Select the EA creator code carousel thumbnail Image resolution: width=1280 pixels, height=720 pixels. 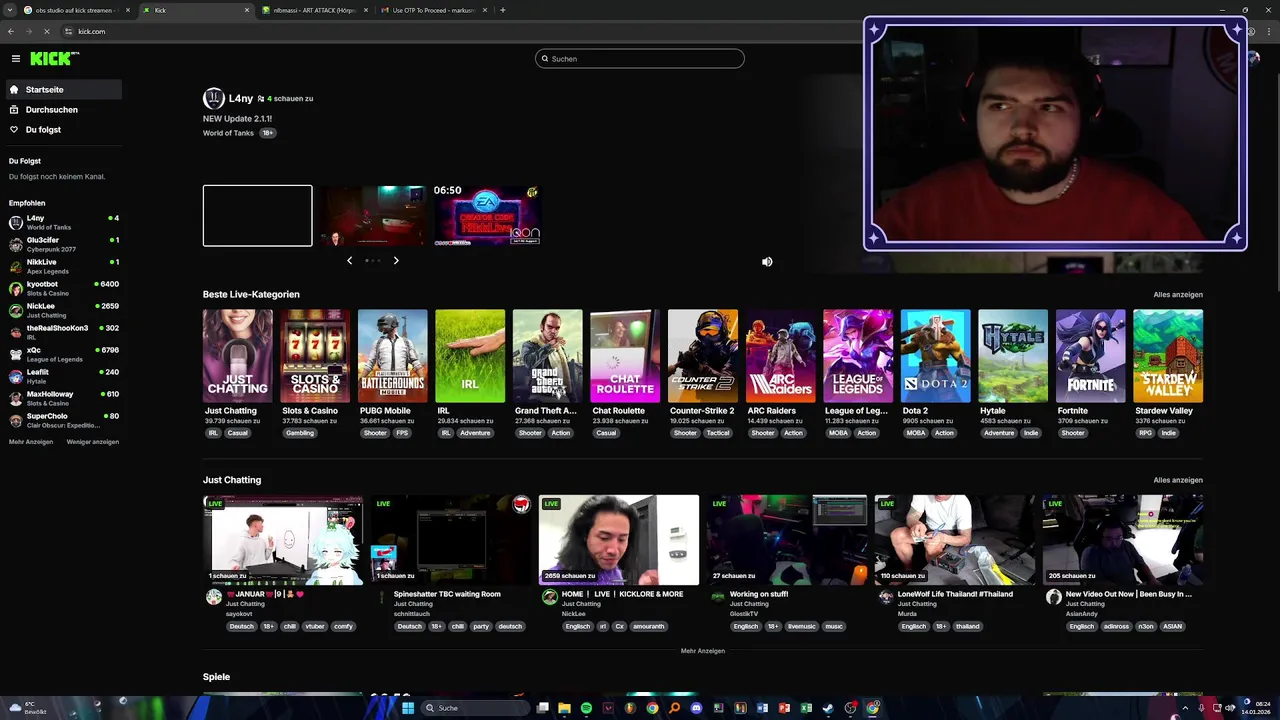pyautogui.click(x=487, y=216)
